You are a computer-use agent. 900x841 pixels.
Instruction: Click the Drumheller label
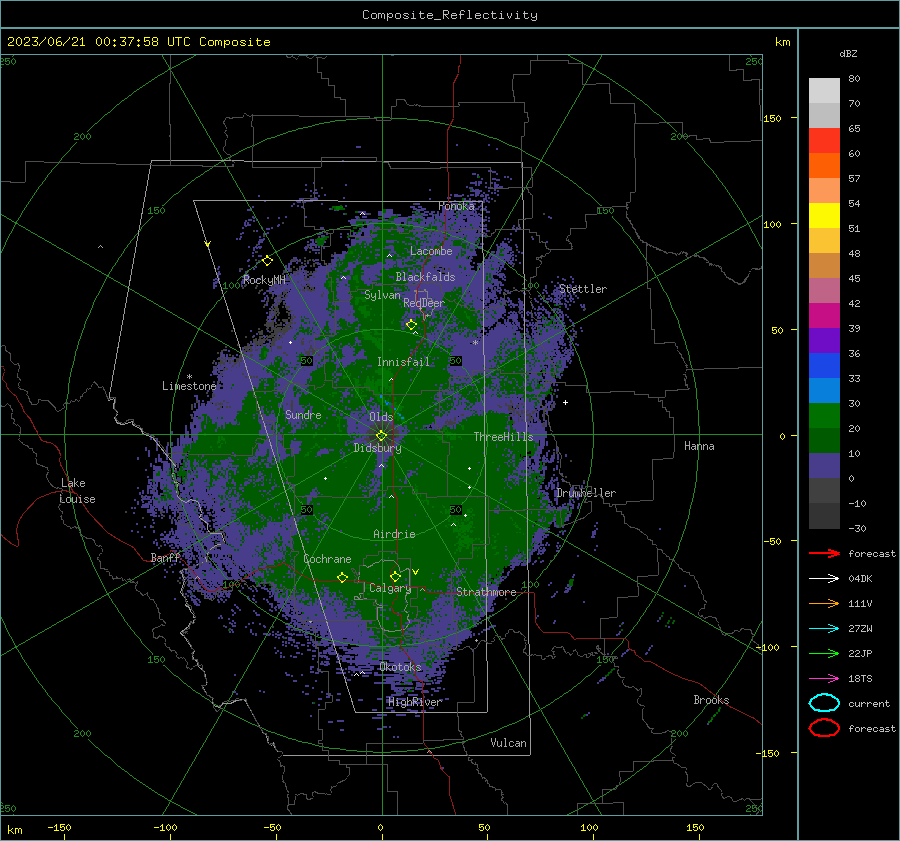coord(586,493)
